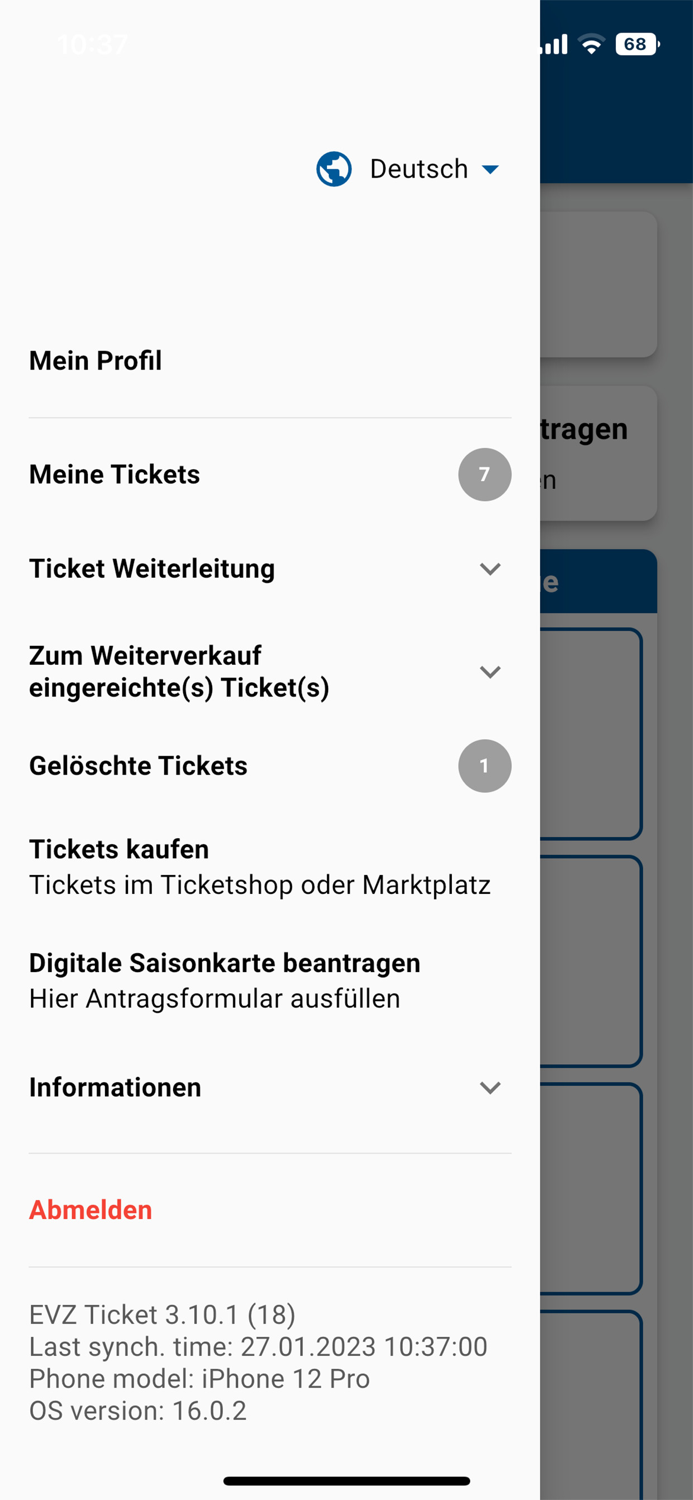Click the home indicator bar at bottom
Viewport: 693px width, 1500px height.
(x=346, y=1480)
